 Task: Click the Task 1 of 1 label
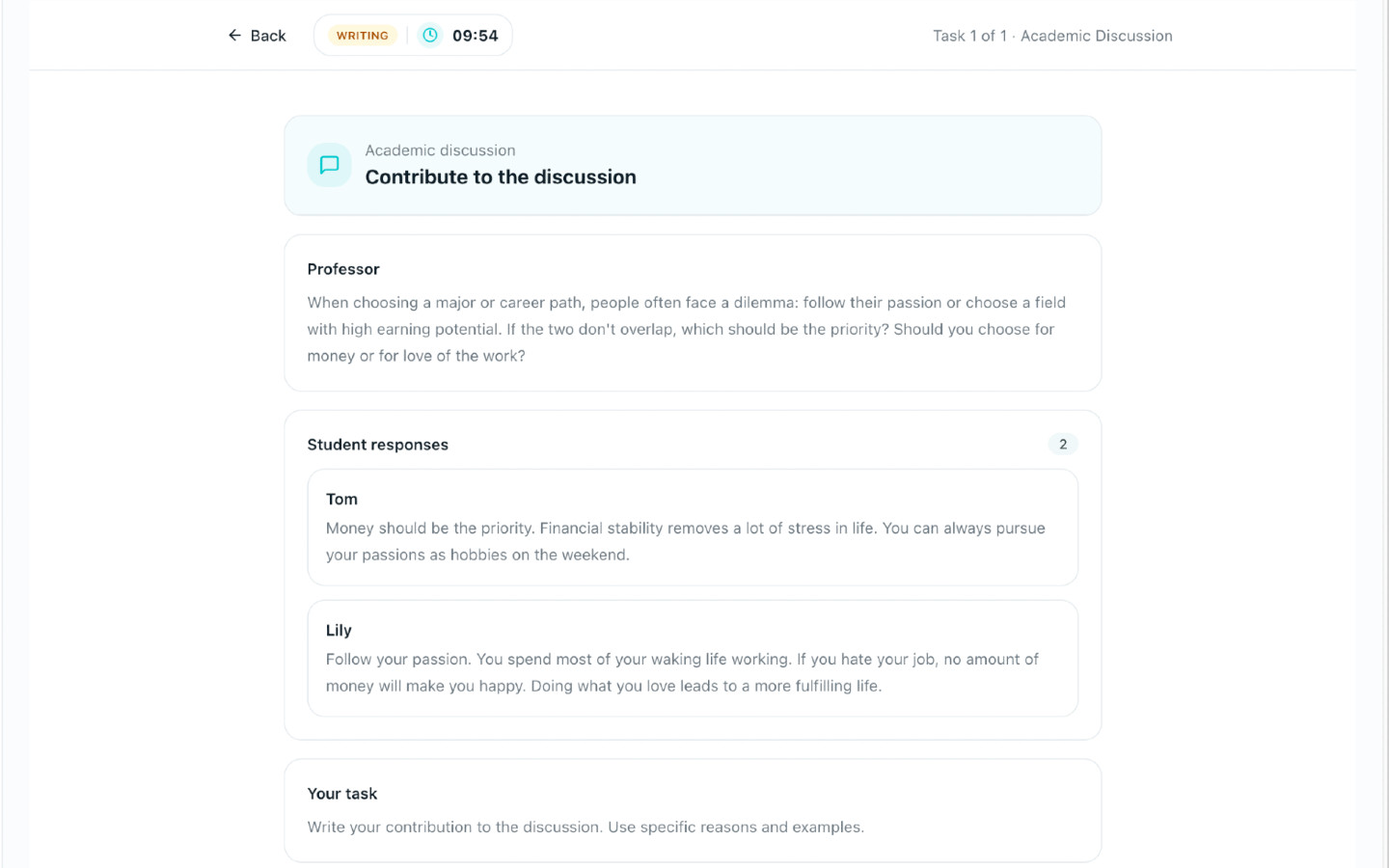tap(969, 36)
